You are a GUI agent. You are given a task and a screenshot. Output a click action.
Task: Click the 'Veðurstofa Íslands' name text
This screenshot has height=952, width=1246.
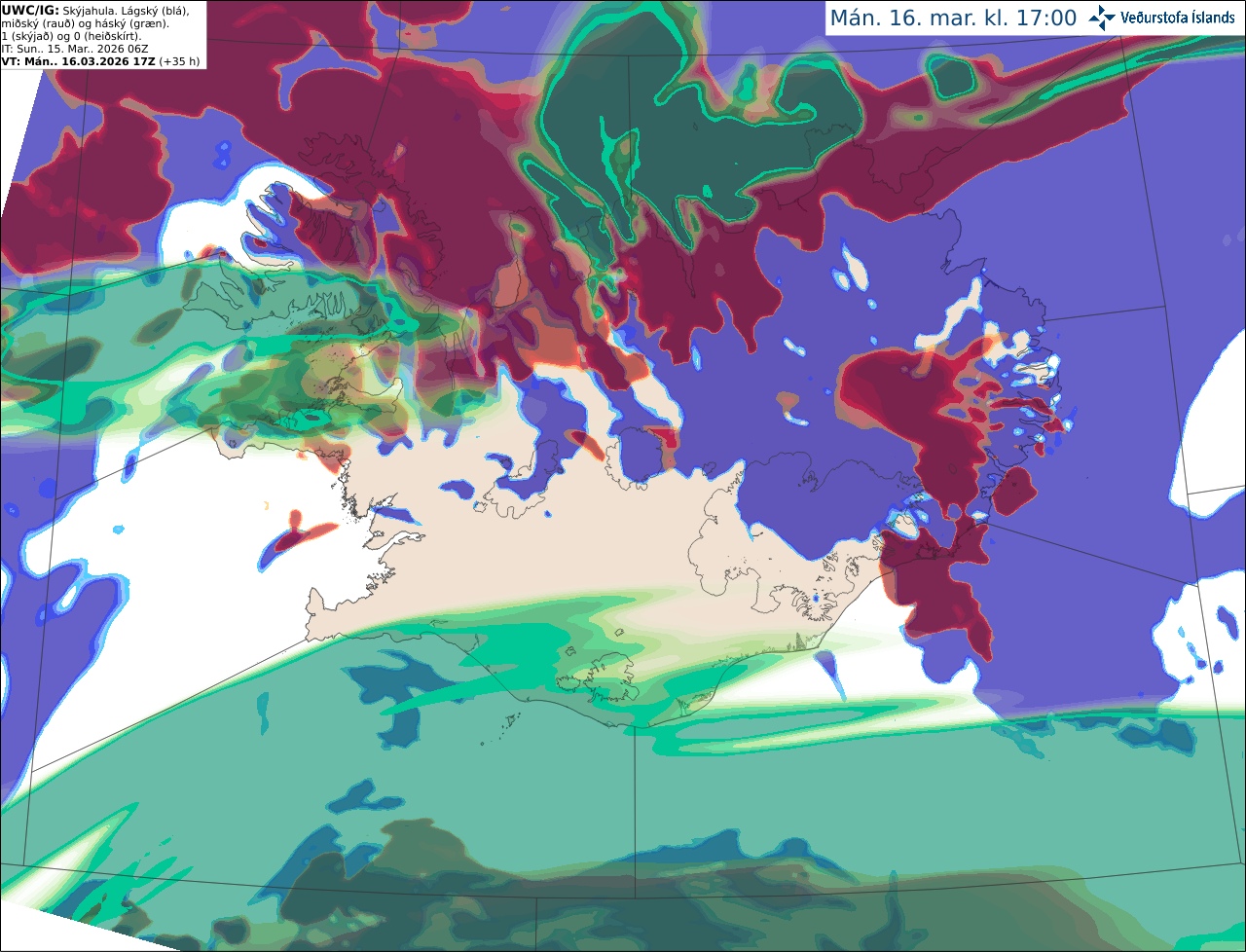[1178, 18]
